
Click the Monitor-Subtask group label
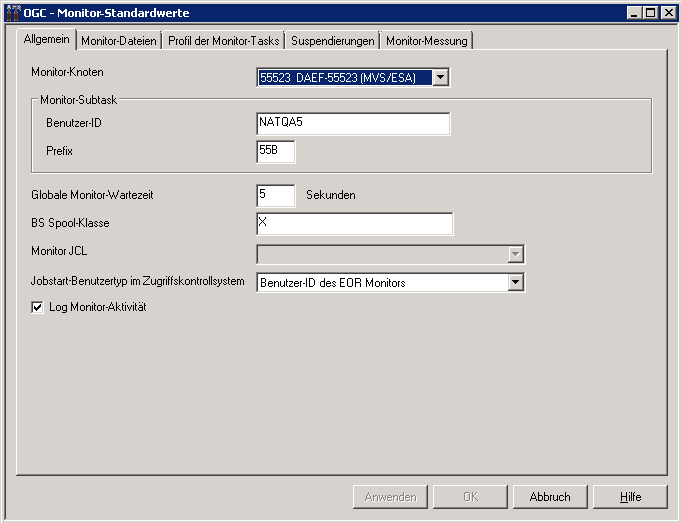[79, 100]
